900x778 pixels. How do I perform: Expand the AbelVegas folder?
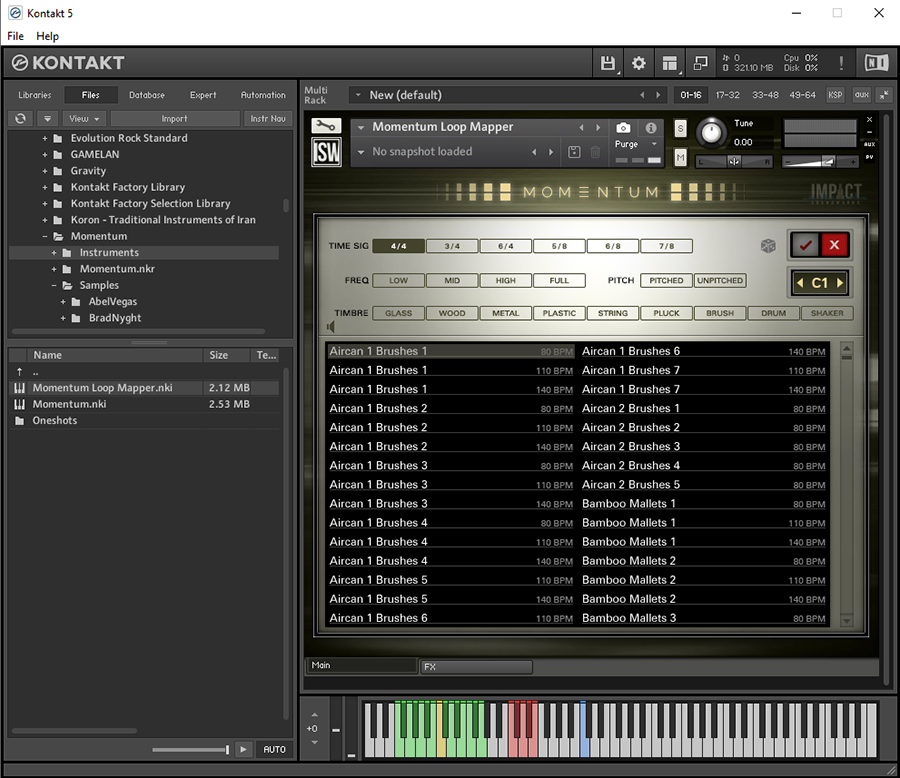tap(63, 301)
